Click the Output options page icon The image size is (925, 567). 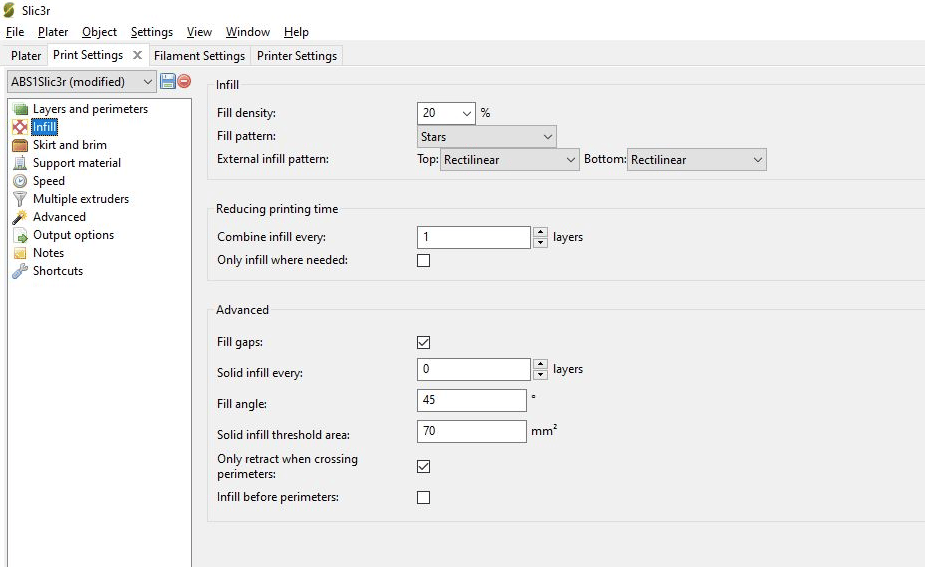pos(21,235)
